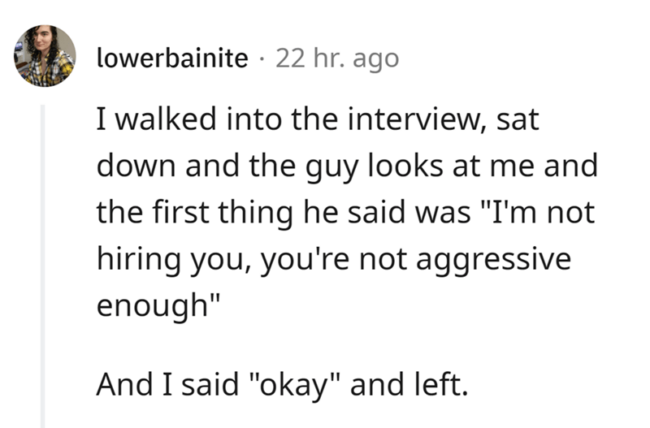The image size is (650, 428).
Task: Click the separator dot before the timestamp
Action: tap(262, 58)
